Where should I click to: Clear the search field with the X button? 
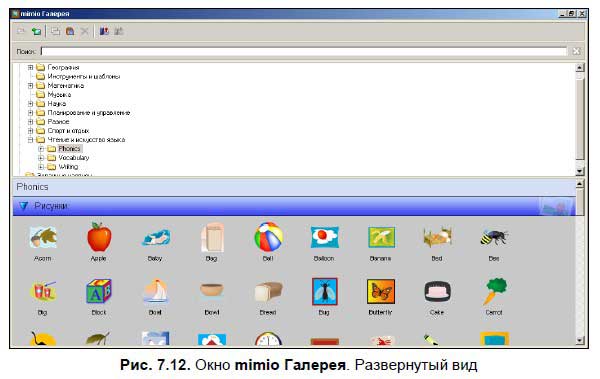pyautogui.click(x=576, y=51)
